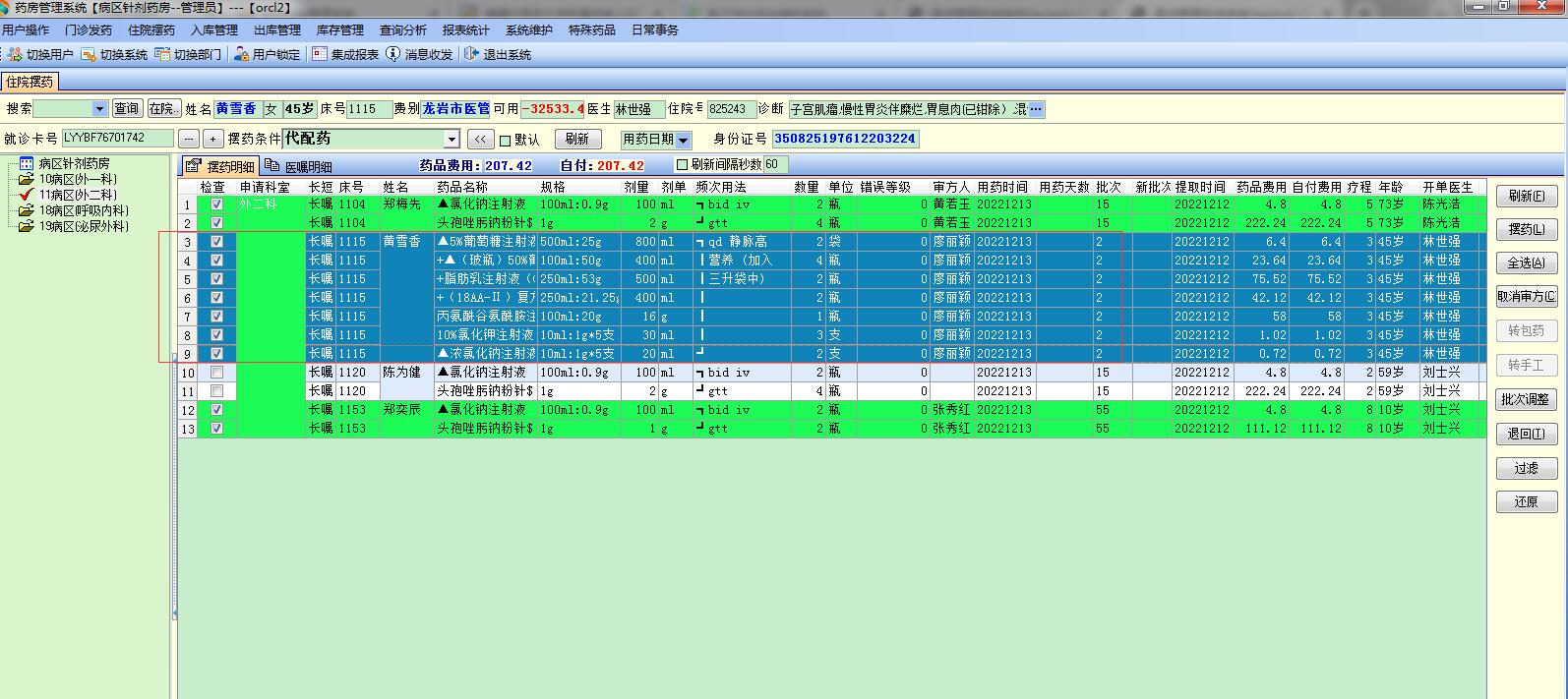Open 入库管理 menu
The width and height of the screenshot is (1568, 699).
[214, 30]
